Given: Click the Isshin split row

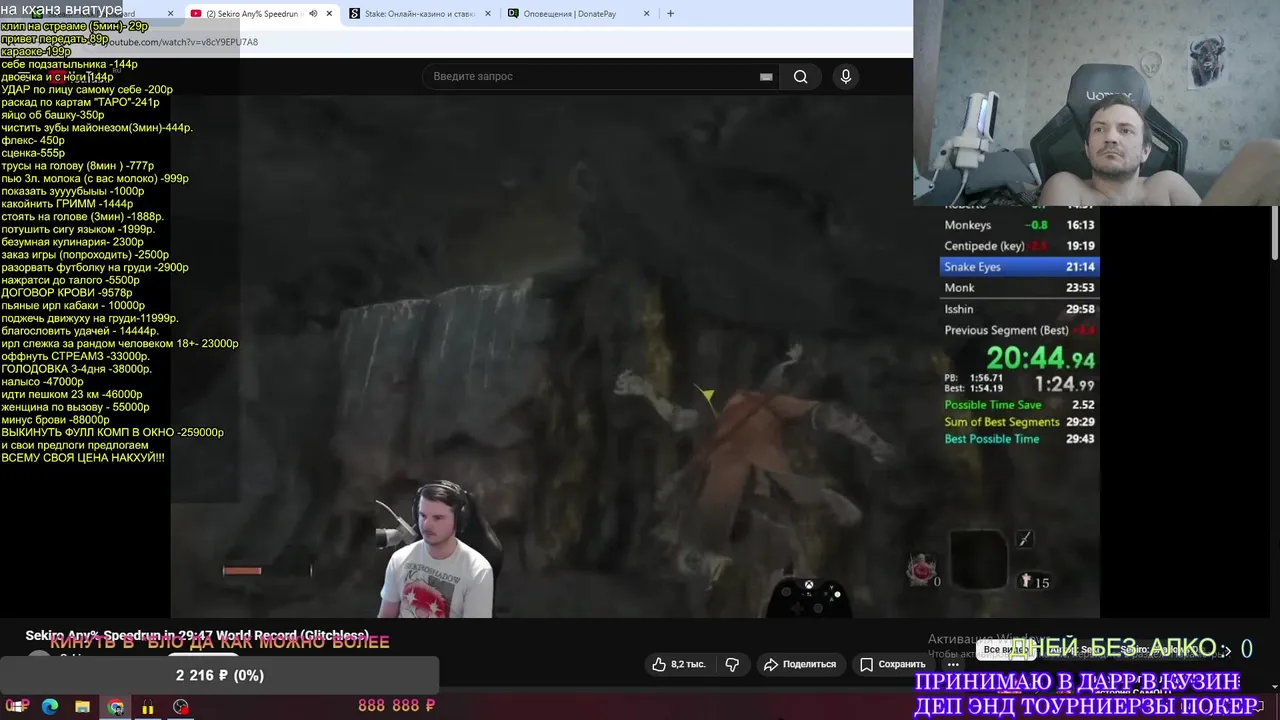Looking at the screenshot, I should tap(1019, 309).
